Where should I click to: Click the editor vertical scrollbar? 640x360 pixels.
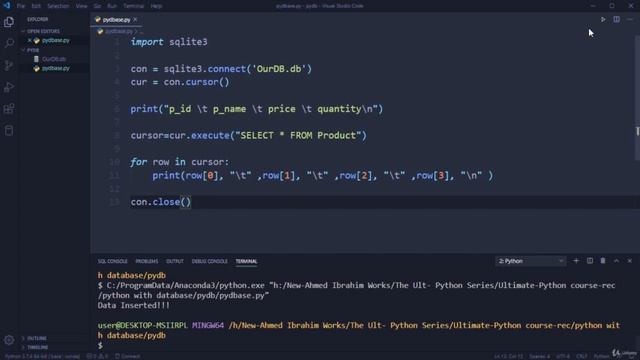(x=637, y=98)
